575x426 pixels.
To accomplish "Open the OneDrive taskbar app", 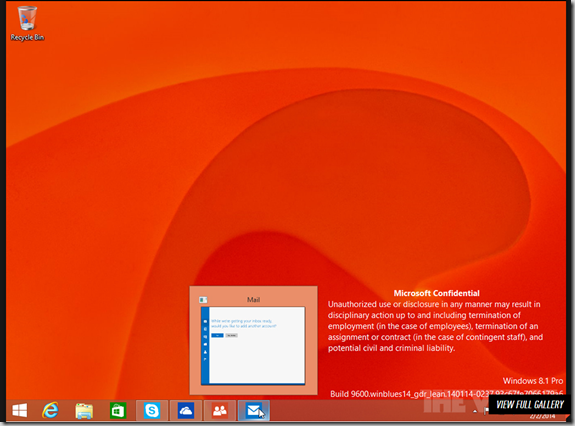I will click(186, 410).
